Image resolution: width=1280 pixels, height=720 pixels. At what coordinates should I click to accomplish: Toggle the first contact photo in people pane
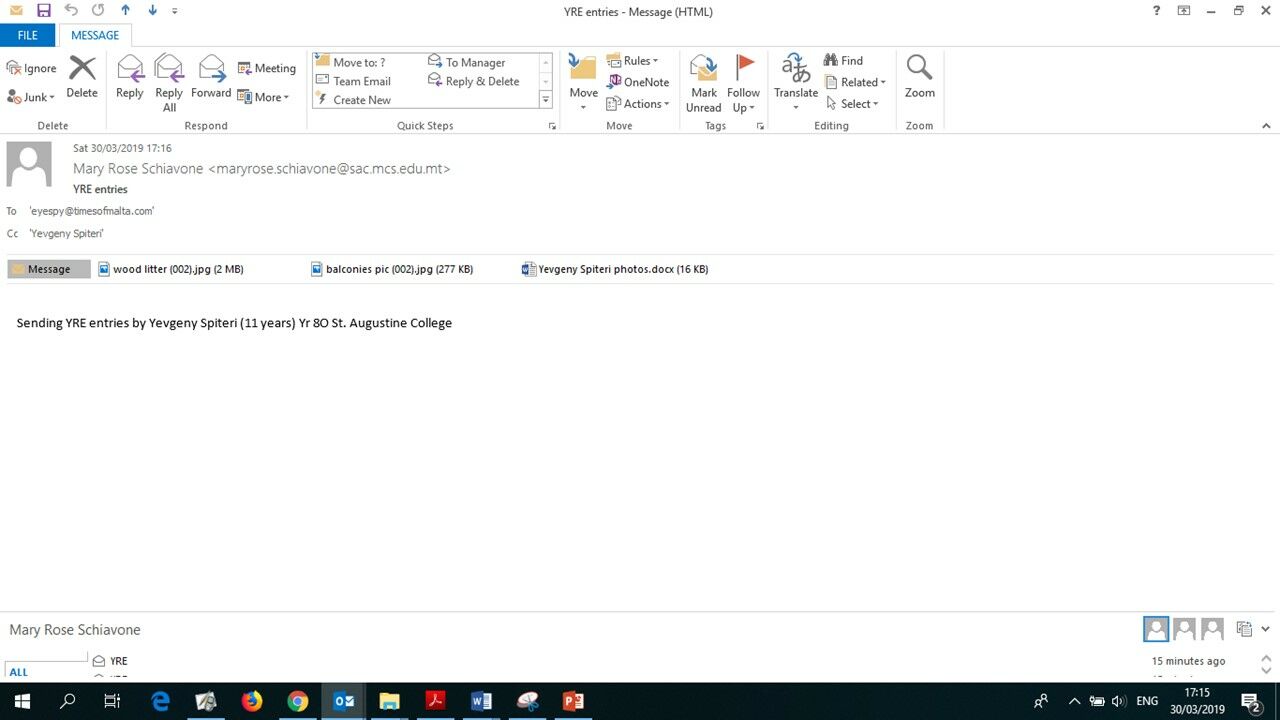(1156, 629)
